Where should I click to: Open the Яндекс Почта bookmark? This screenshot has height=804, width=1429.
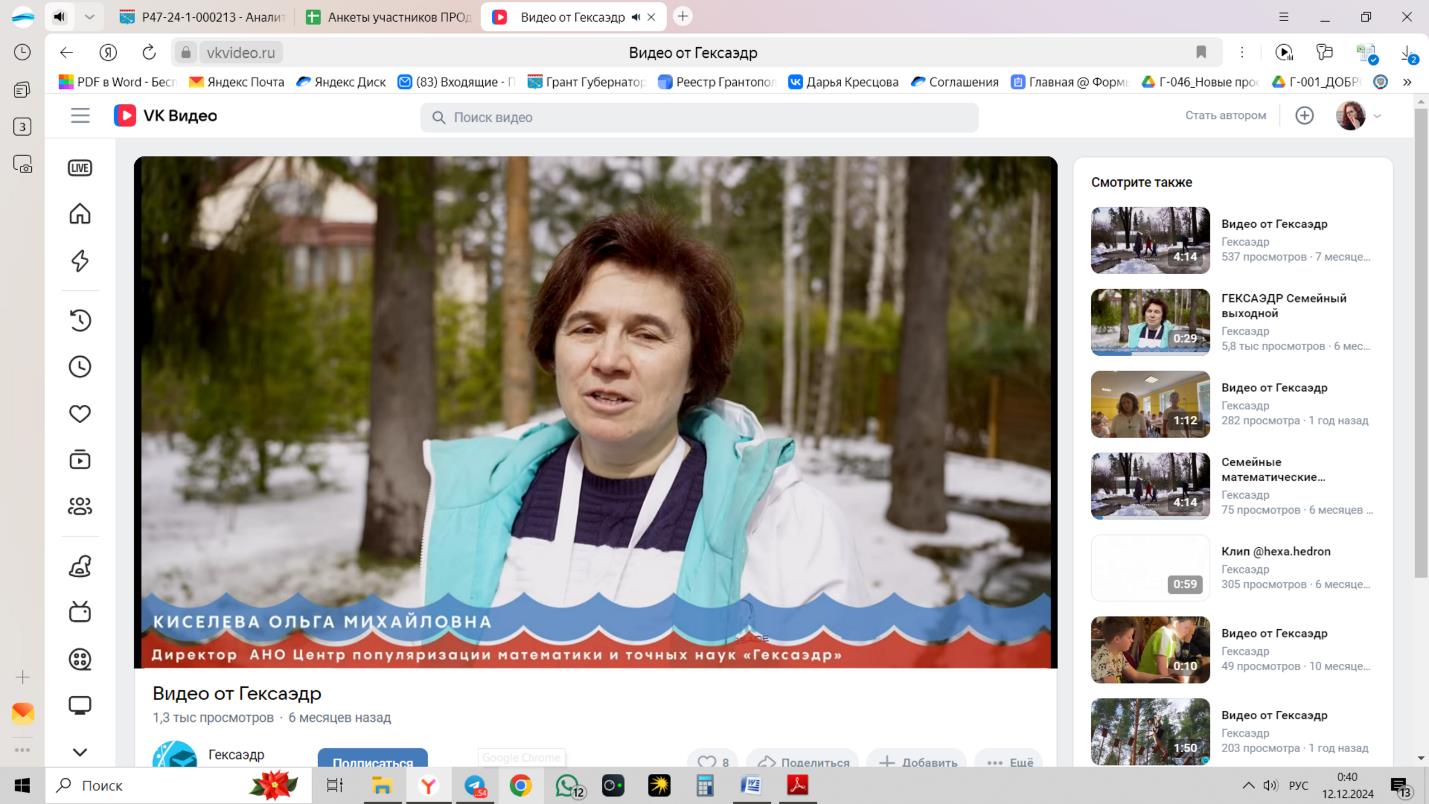tap(237, 82)
